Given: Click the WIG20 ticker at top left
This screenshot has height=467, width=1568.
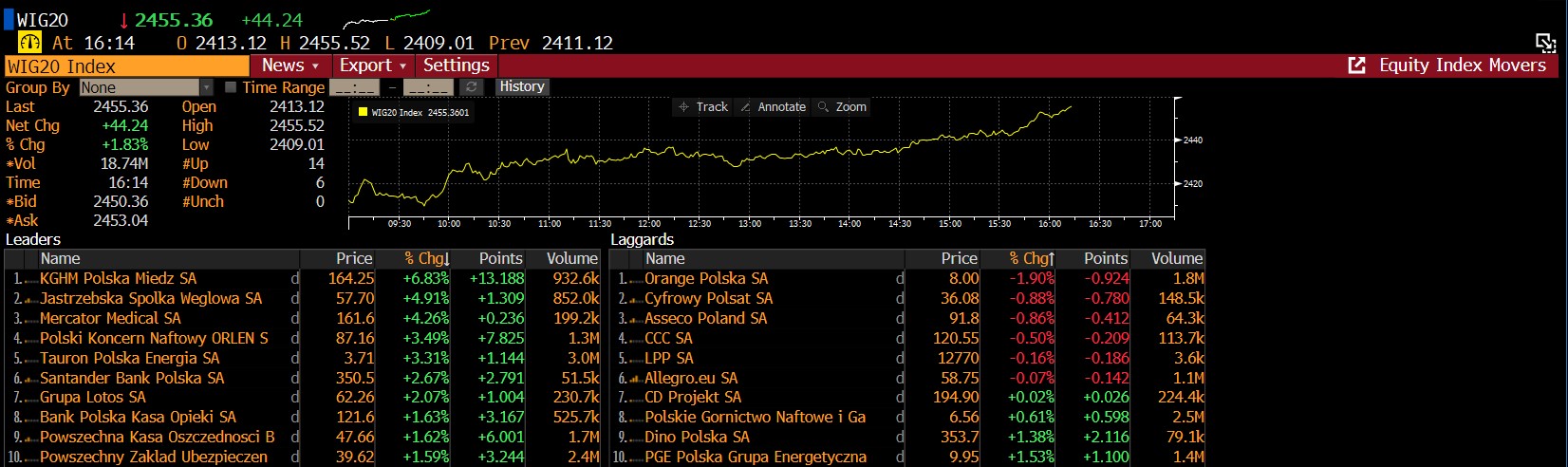Looking at the screenshot, I should click(x=43, y=21).
